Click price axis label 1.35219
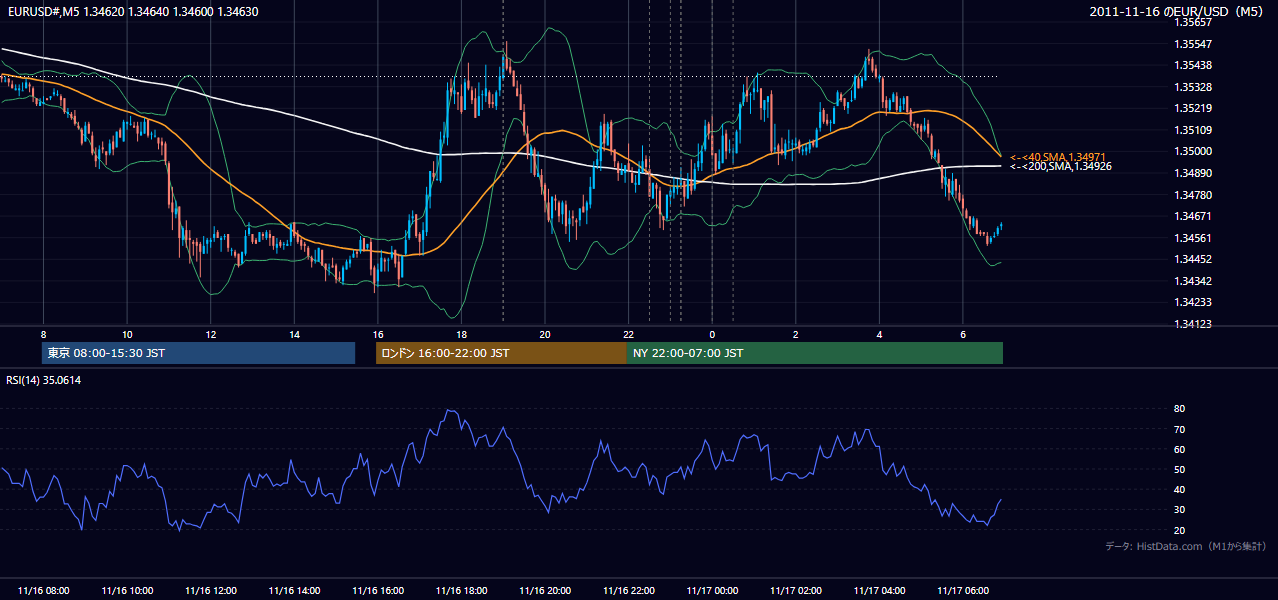 (x=1193, y=109)
